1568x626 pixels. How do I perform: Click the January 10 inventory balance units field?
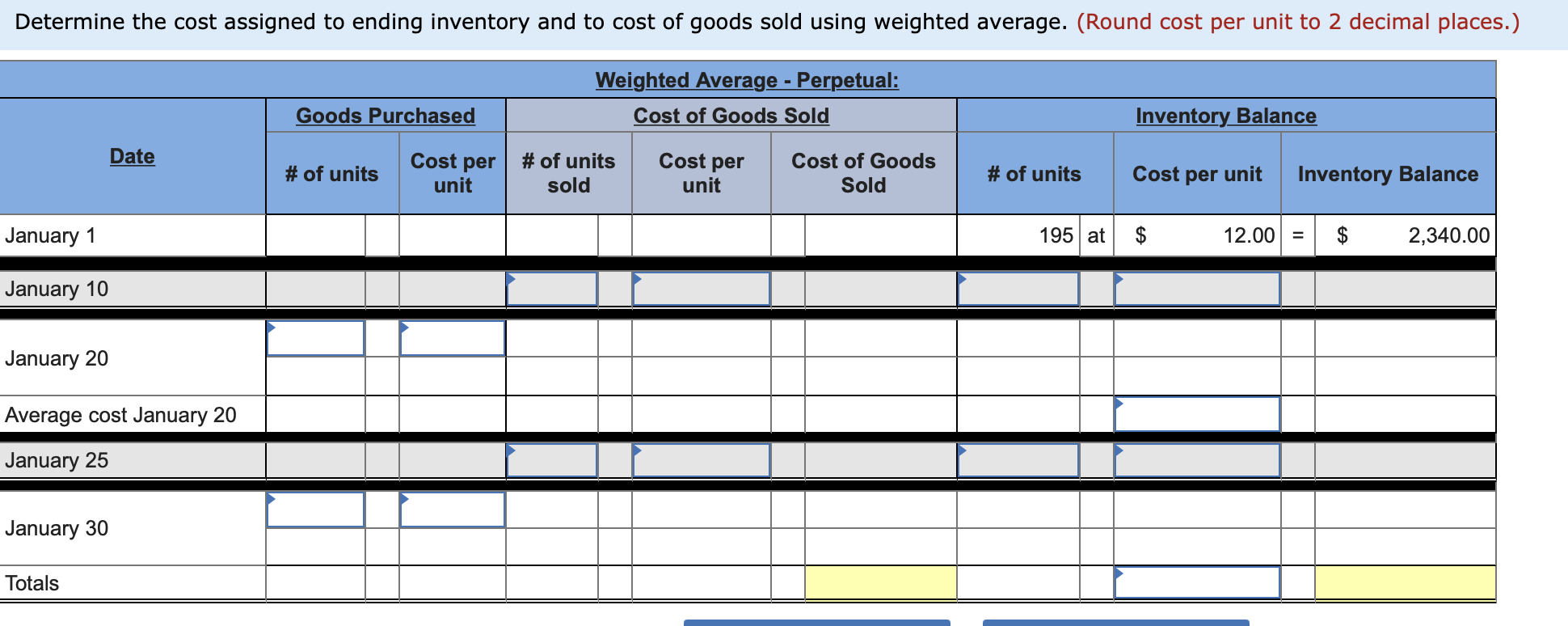click(x=1018, y=289)
